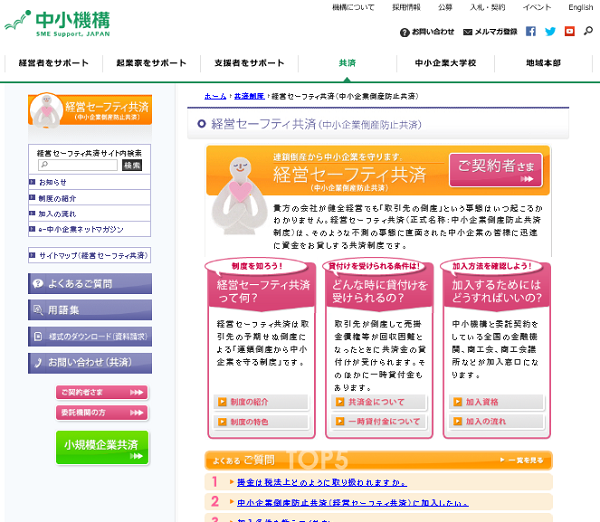Open the 経営セーフティ共済って何? card heading

[262, 291]
